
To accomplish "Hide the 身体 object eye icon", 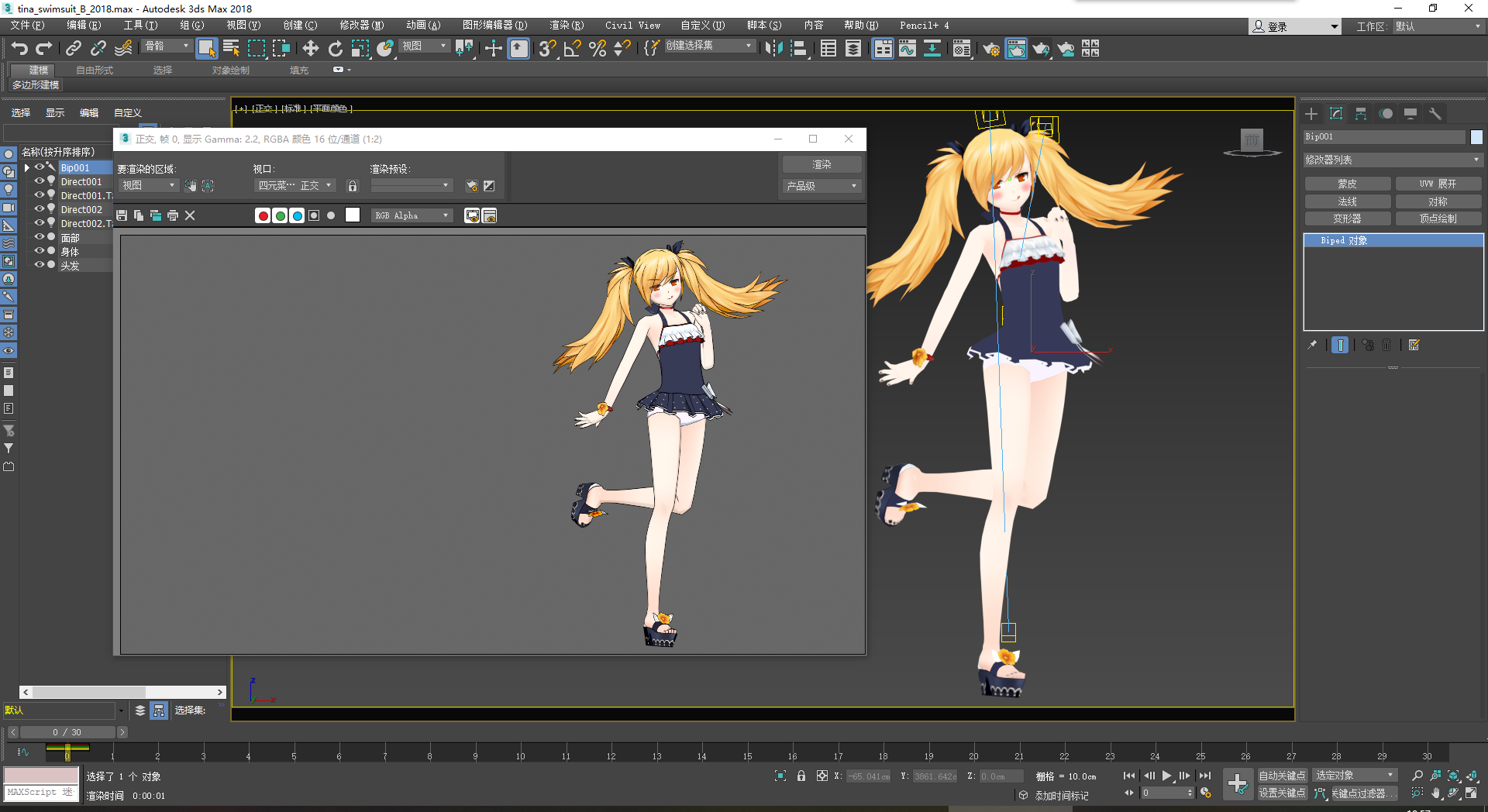I will click(x=39, y=251).
